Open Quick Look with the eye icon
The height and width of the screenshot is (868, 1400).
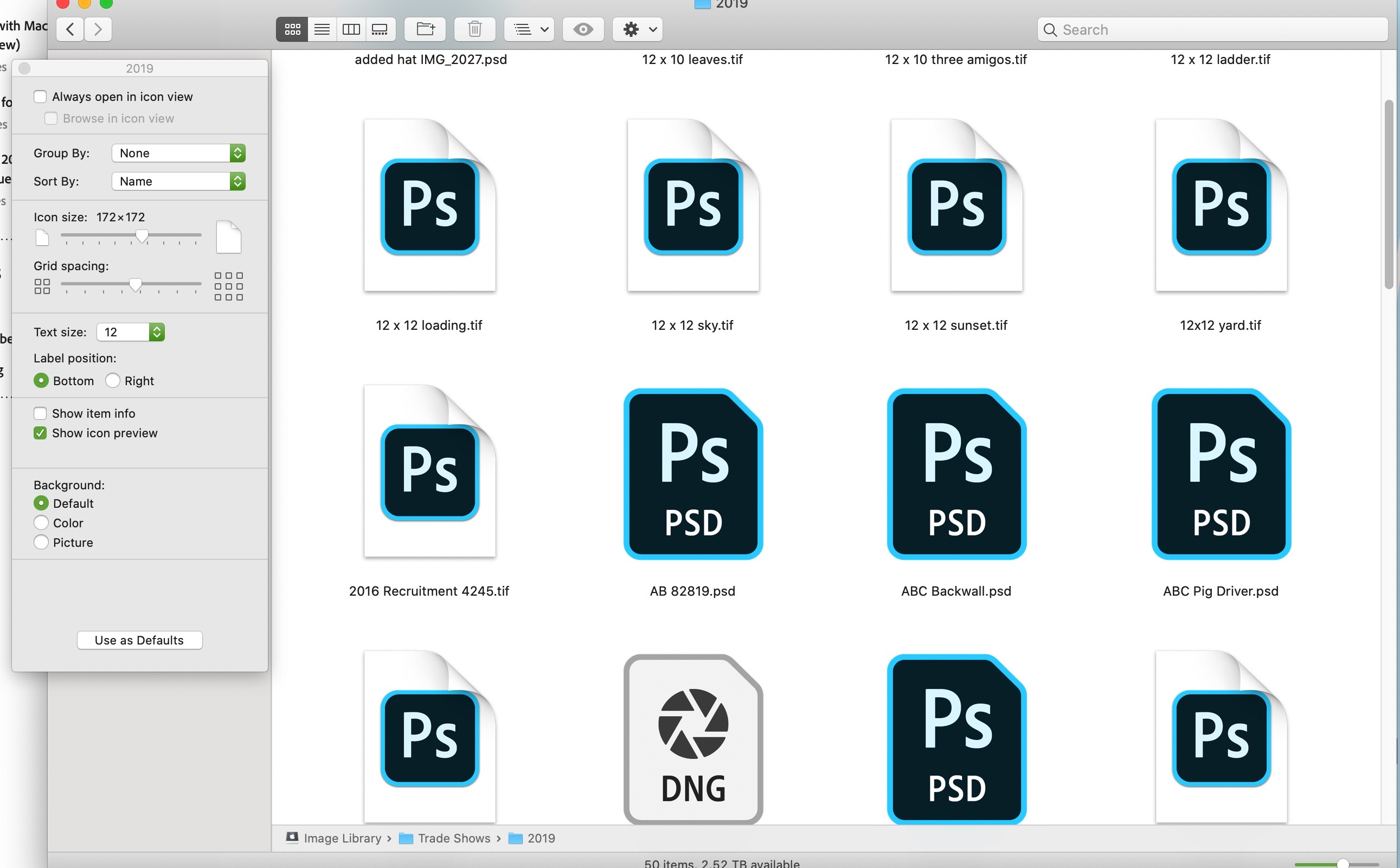[x=583, y=29]
